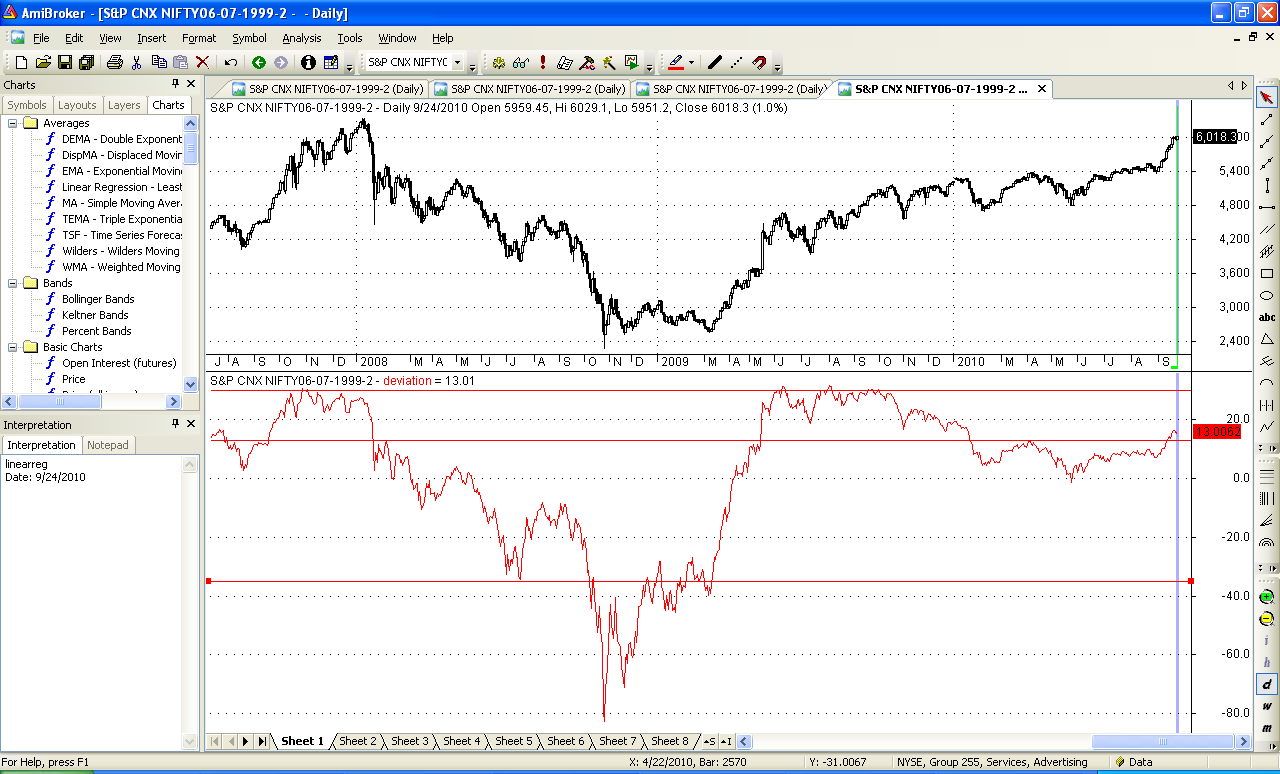Click the Open folder toolbar icon

click(43, 62)
